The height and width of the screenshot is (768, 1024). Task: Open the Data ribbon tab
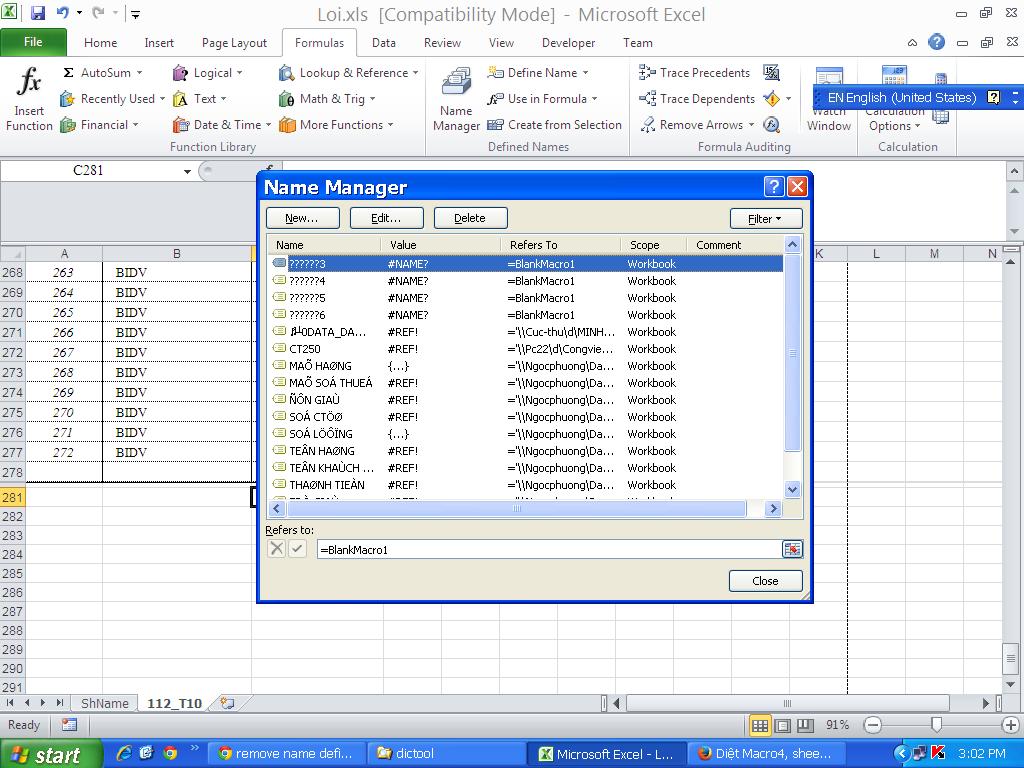point(383,43)
